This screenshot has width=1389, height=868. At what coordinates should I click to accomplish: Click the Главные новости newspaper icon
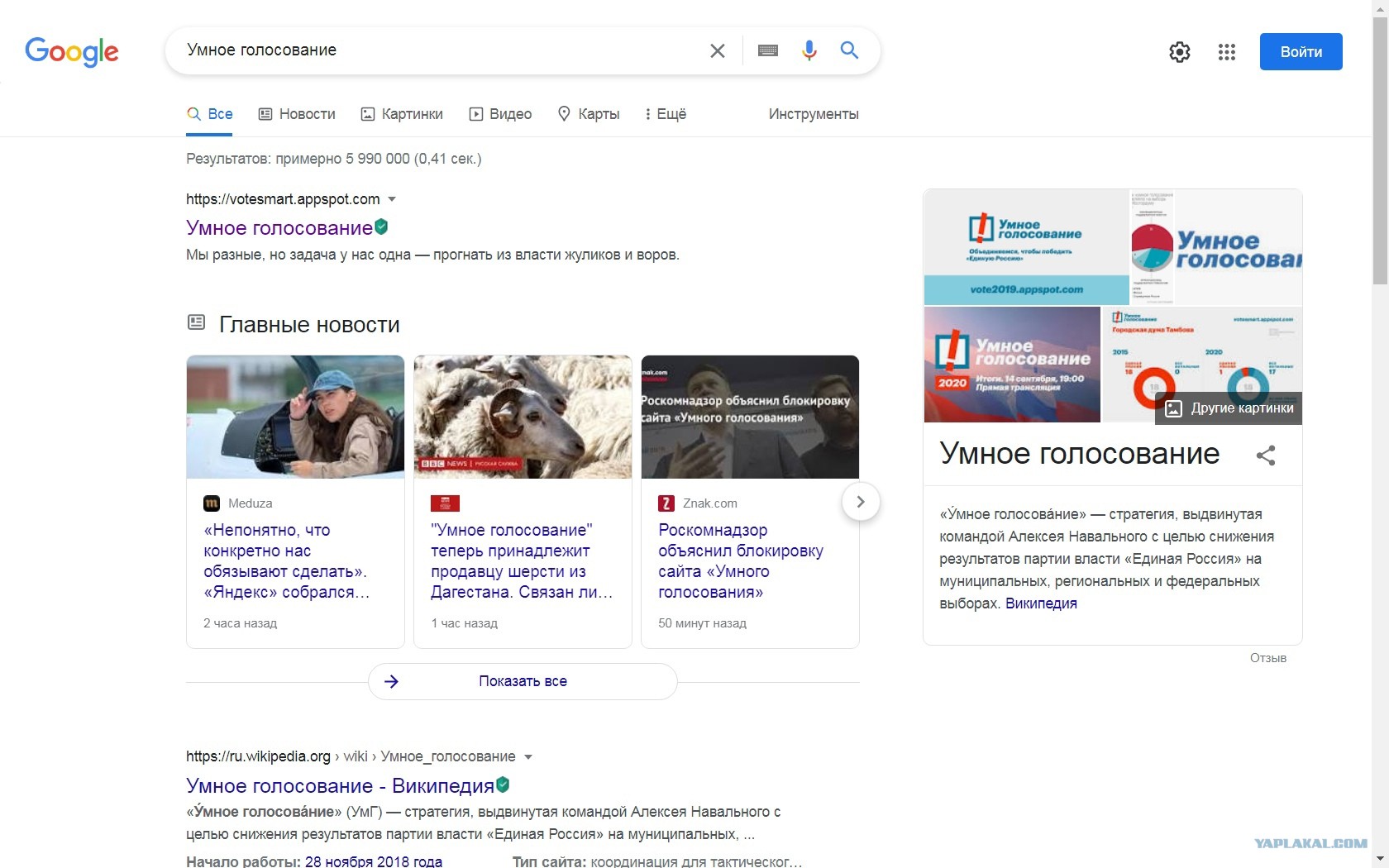click(x=196, y=322)
